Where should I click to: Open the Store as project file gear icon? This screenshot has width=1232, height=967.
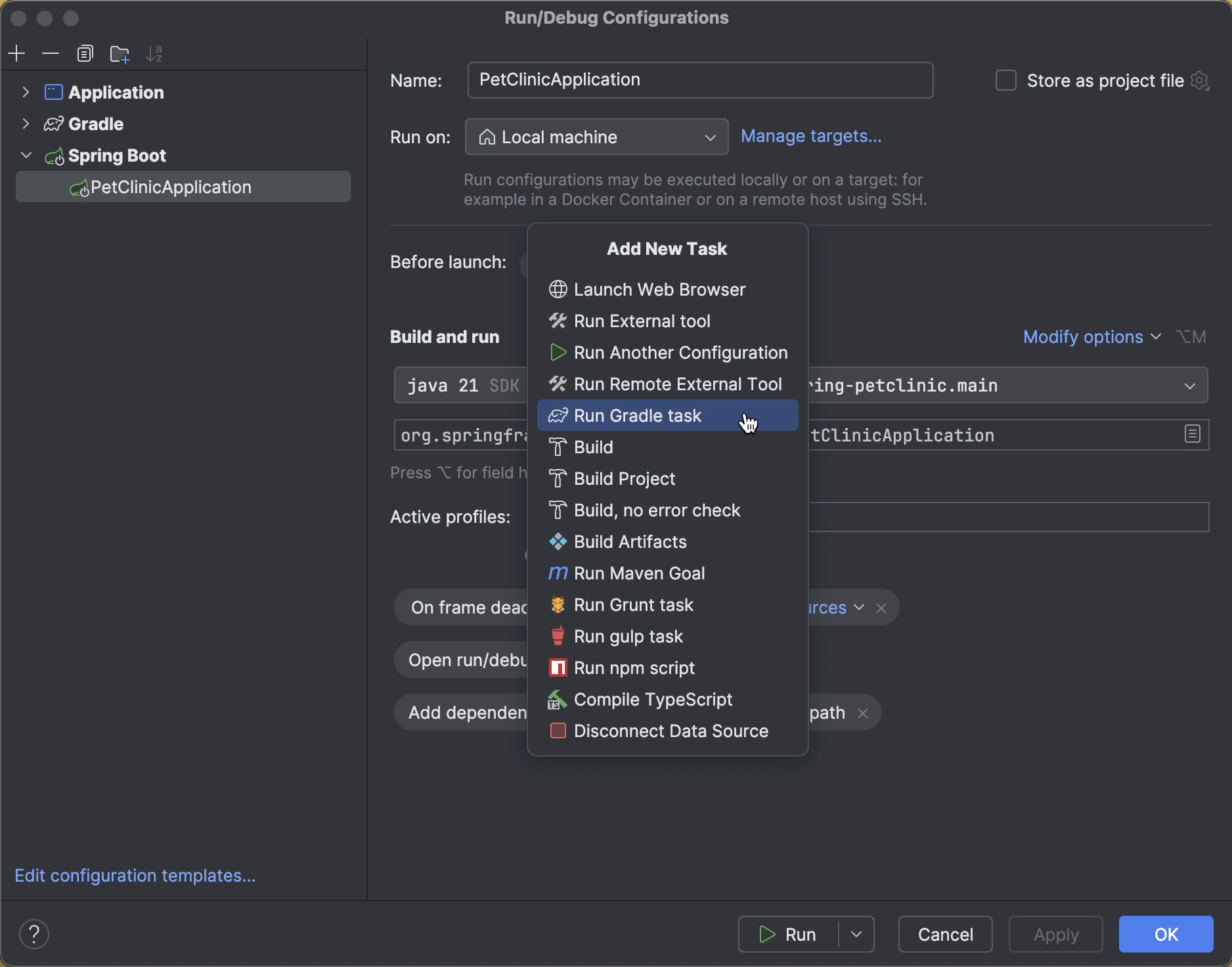[1200, 80]
